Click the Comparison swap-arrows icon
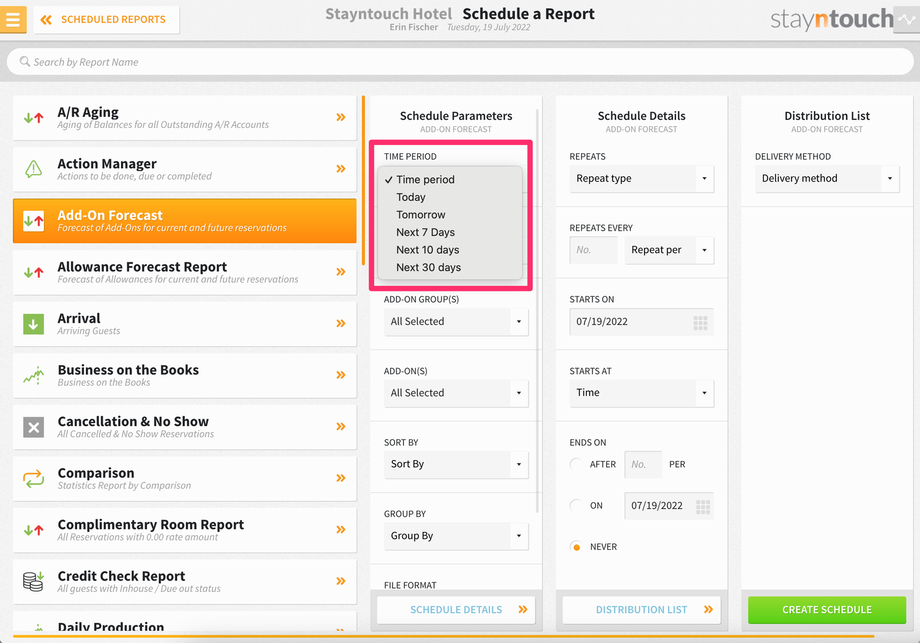Image resolution: width=920 pixels, height=643 pixels. (x=33, y=479)
